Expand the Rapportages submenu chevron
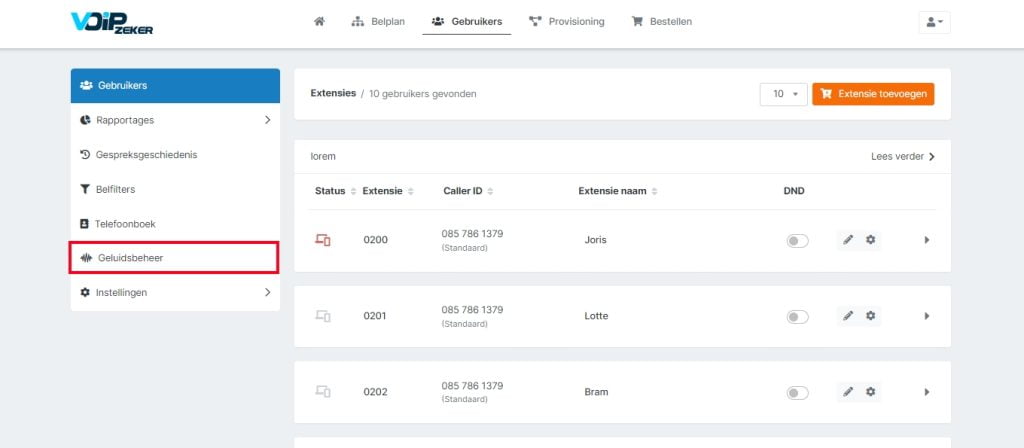This screenshot has height=448, width=1024. point(267,120)
